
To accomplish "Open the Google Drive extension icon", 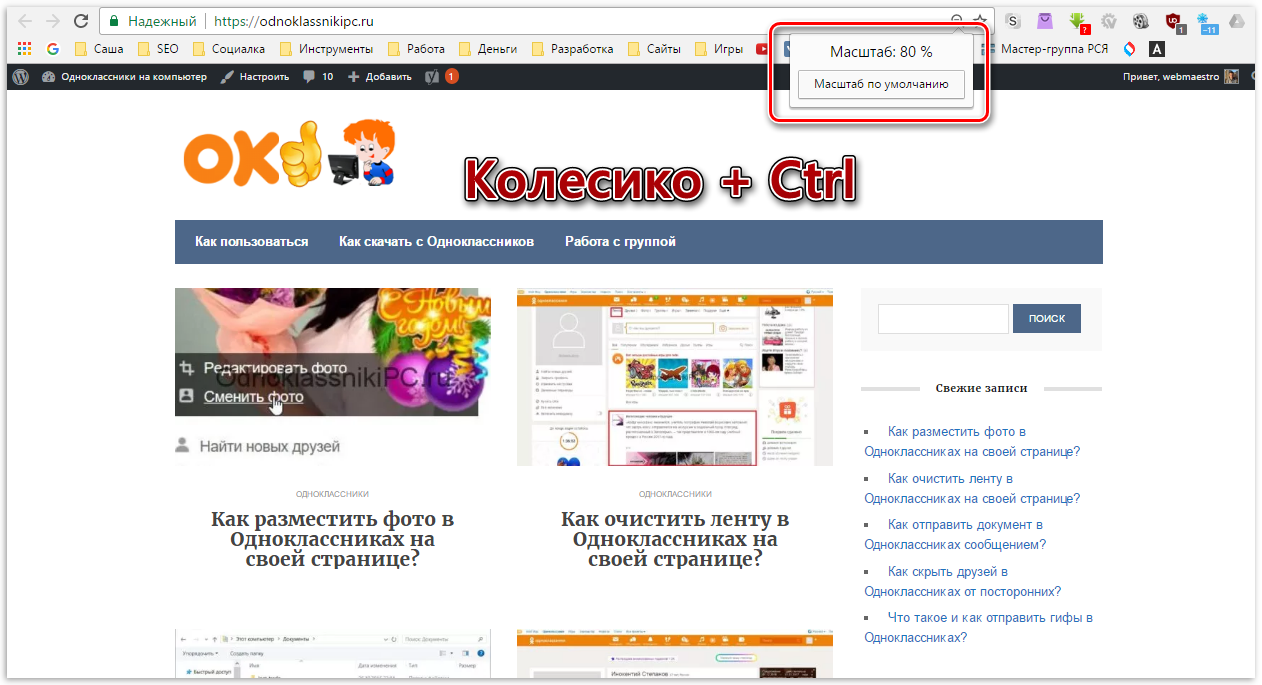I will pos(1236,21).
